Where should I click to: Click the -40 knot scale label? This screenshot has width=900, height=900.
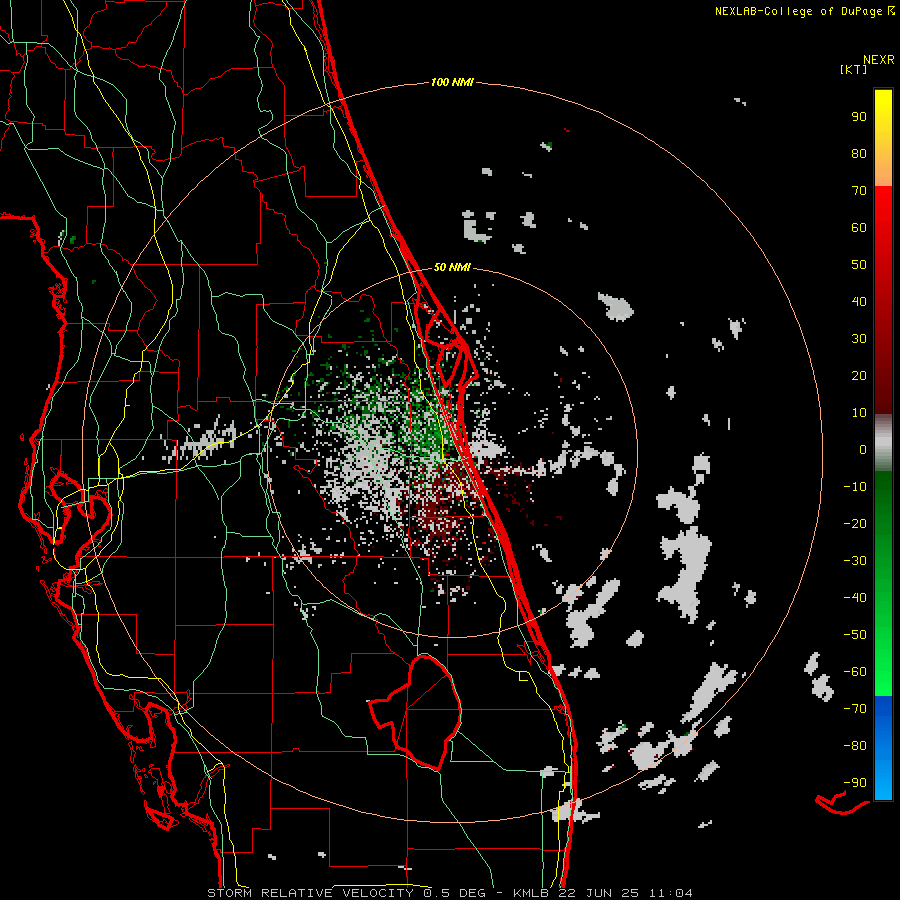tap(855, 598)
